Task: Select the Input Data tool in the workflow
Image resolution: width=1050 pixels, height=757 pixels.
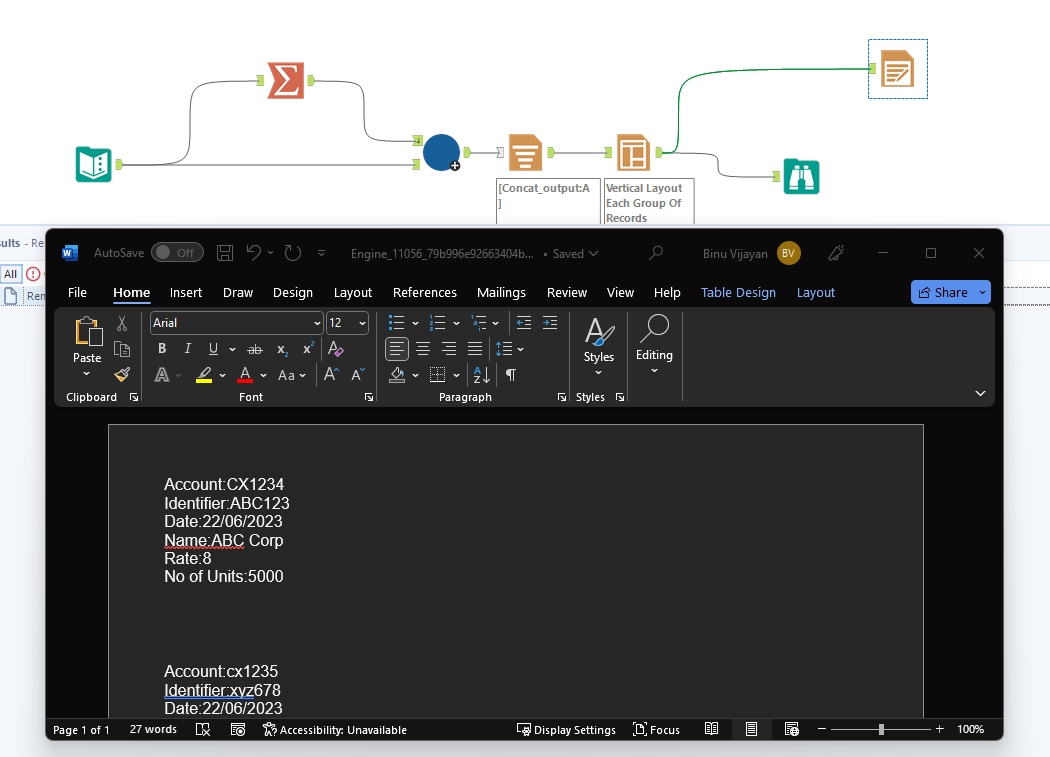Action: [93, 164]
